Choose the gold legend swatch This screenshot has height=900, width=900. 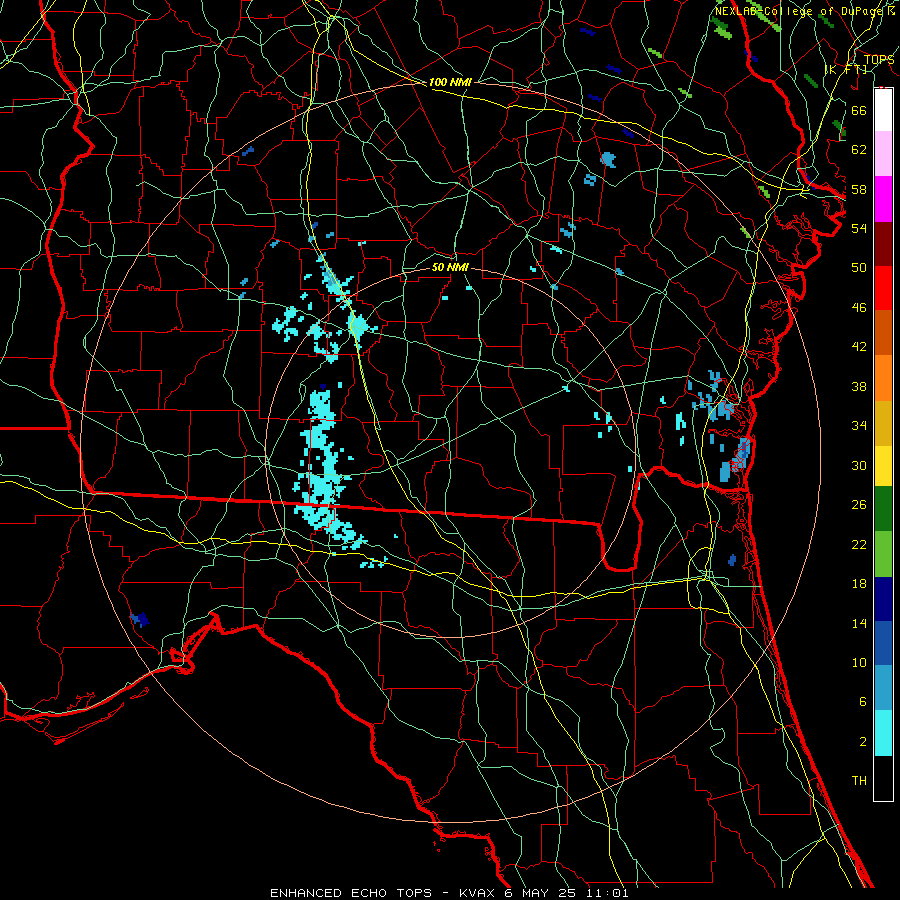(883, 422)
